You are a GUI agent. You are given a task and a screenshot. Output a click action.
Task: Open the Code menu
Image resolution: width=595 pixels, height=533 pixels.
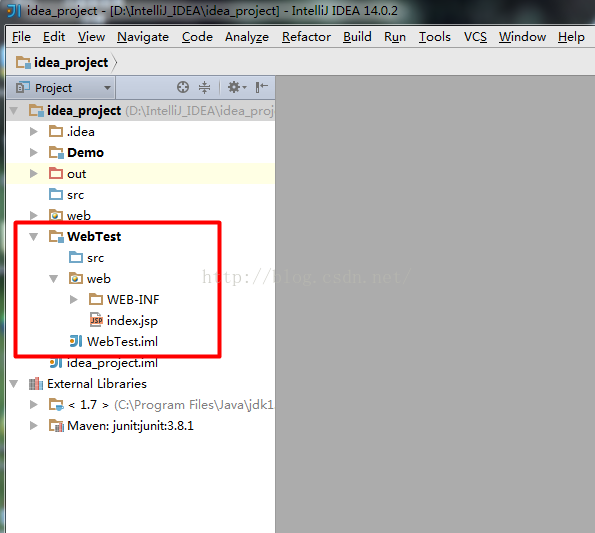pos(197,37)
